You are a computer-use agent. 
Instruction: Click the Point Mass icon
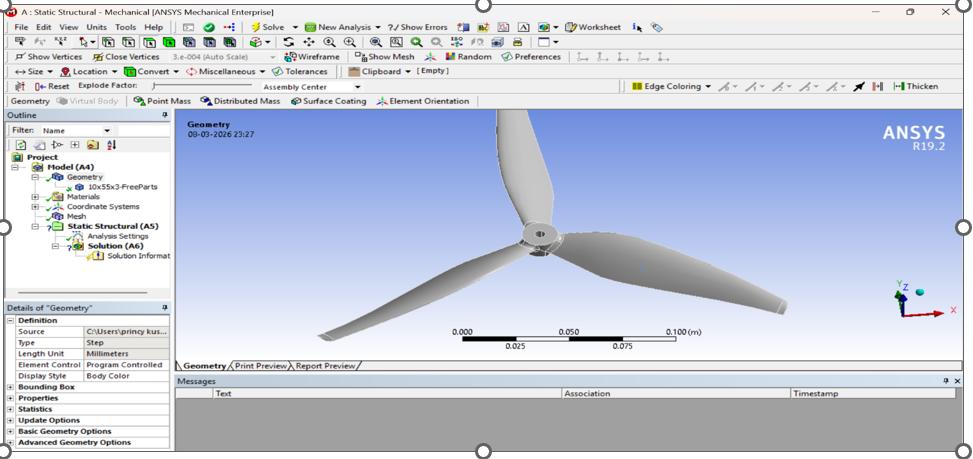(x=139, y=101)
